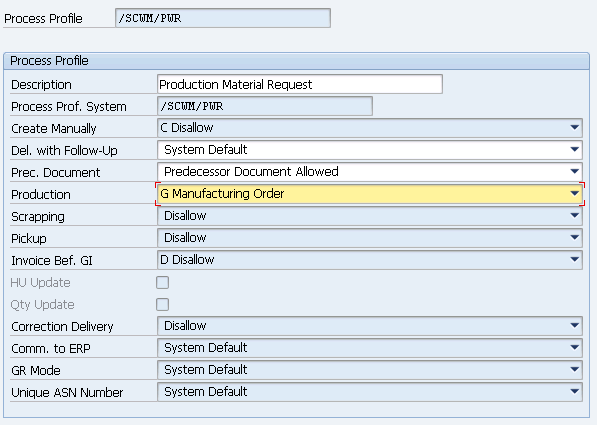The image size is (597, 425).
Task: Open the Del. with Follow-Up dropdown
Action: [370, 150]
